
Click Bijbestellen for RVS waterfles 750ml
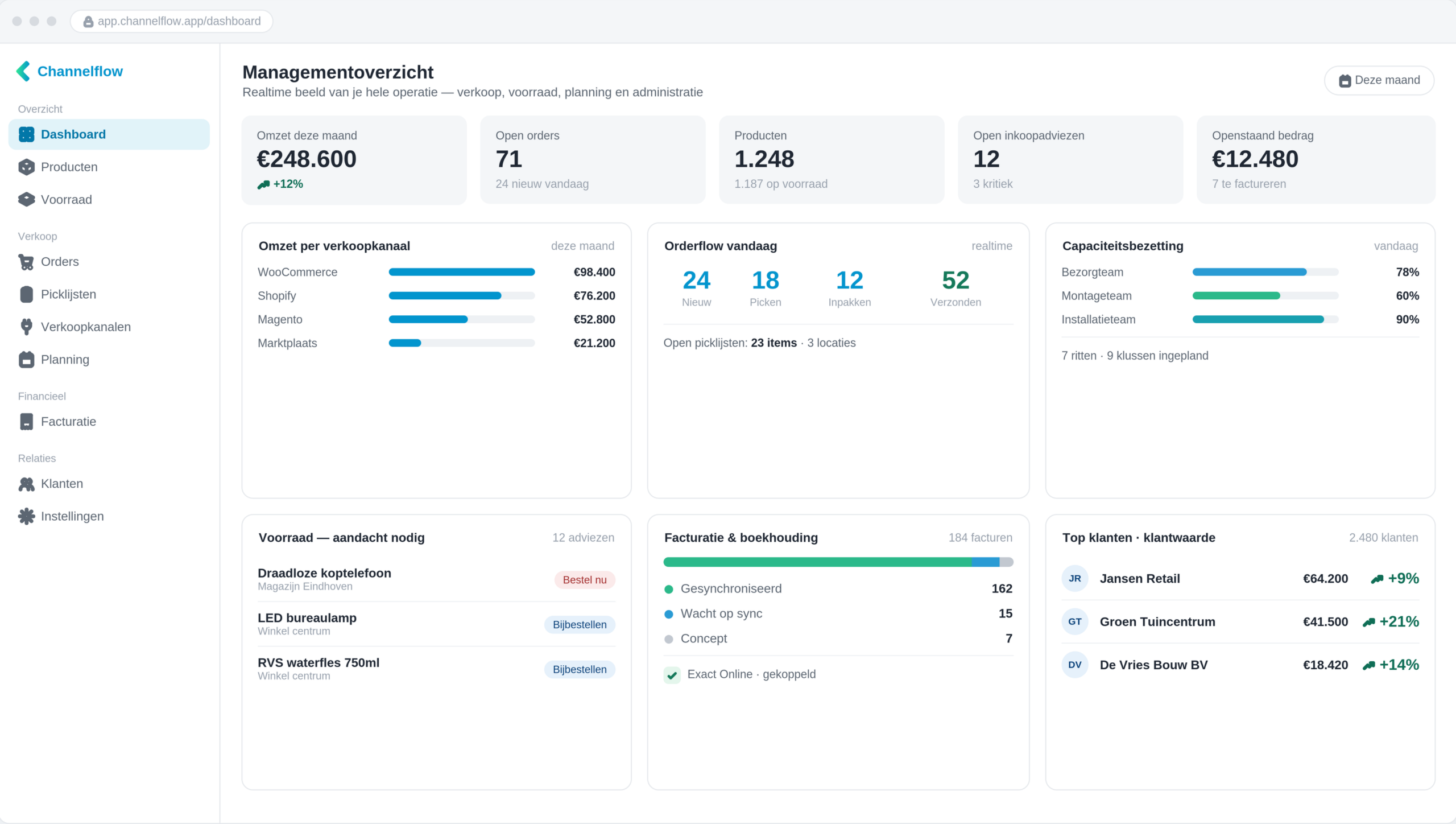580,670
